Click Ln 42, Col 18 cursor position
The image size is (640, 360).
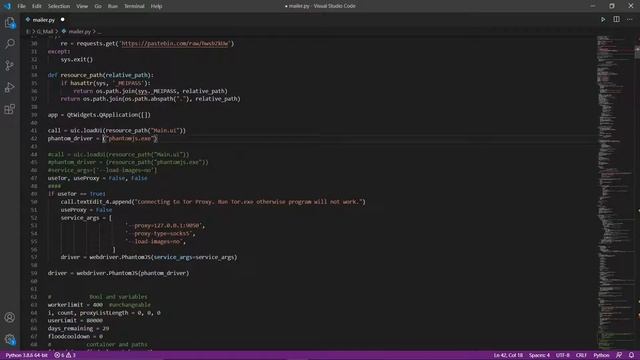point(508,355)
